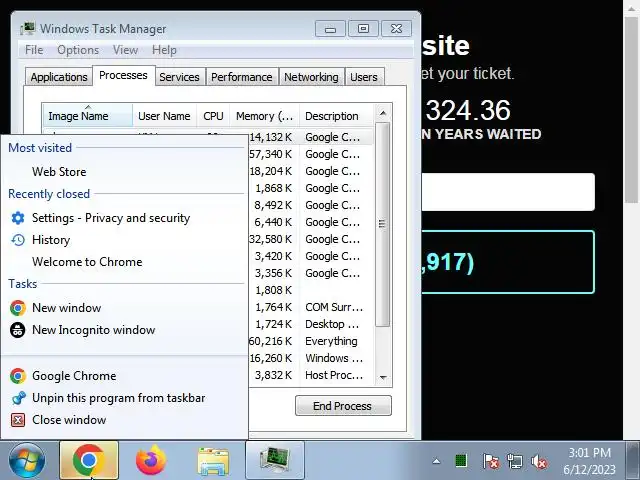
Task: Select the 32,580 K Google Chrome row
Action: click(310, 239)
